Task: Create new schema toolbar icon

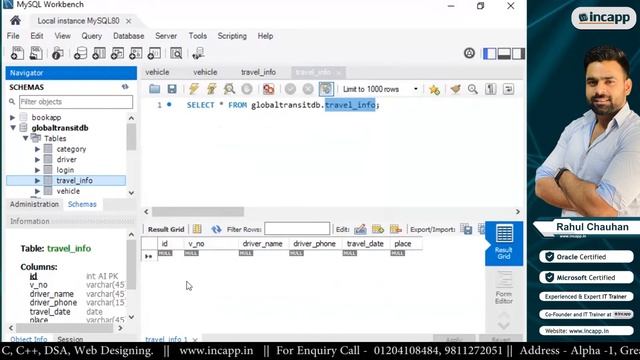Action: (80, 53)
